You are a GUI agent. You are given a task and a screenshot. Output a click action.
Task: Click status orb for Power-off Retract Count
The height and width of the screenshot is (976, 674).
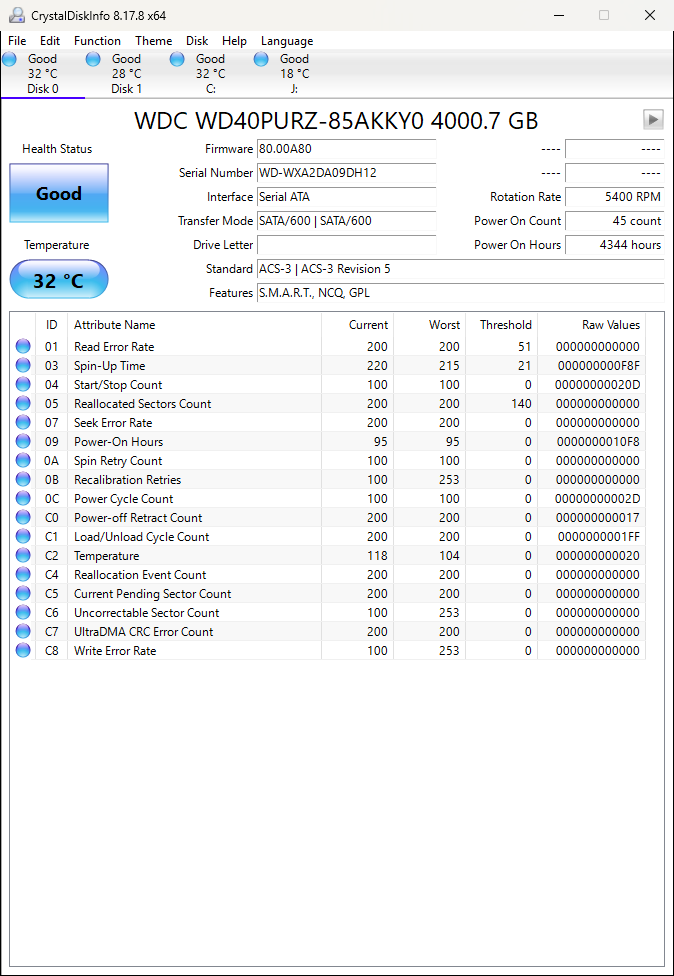tap(23, 517)
